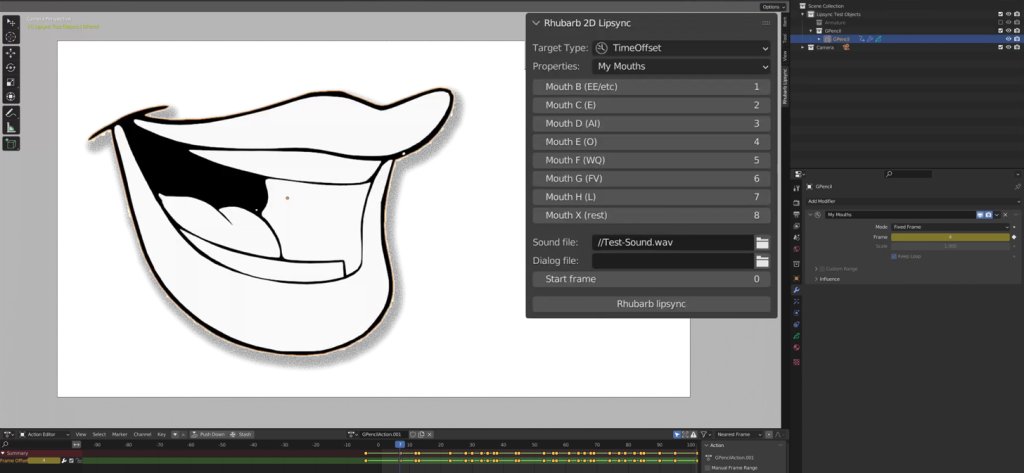Viewport: 1024px width, 473px height.
Task: Open the Select menu in Action Editor
Action: click(x=99, y=434)
